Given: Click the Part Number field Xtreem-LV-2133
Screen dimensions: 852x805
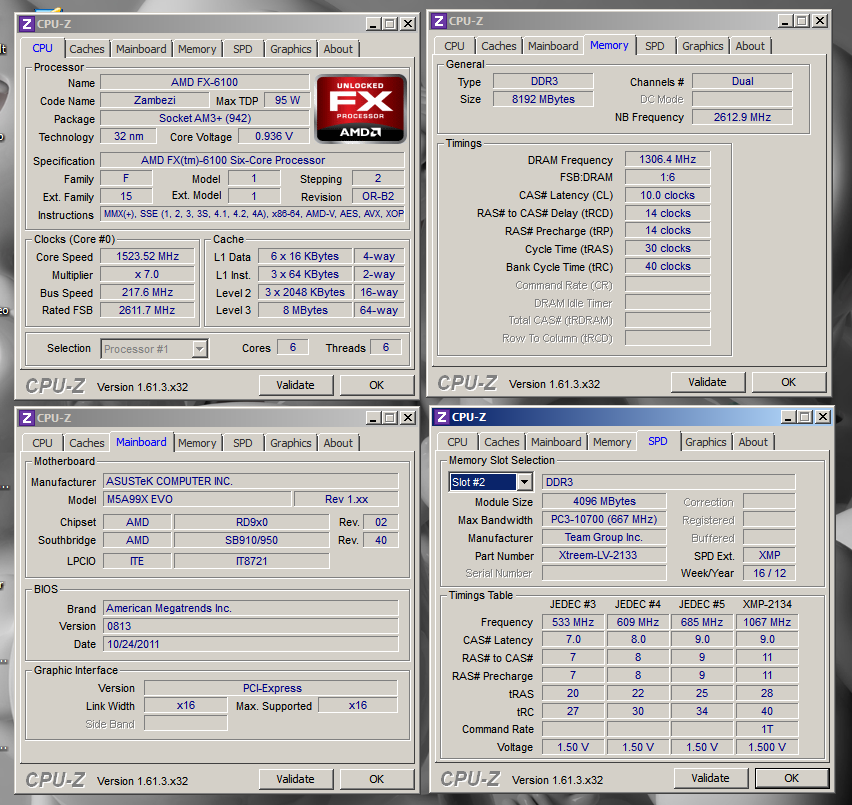Looking at the screenshot, I should 604,555.
